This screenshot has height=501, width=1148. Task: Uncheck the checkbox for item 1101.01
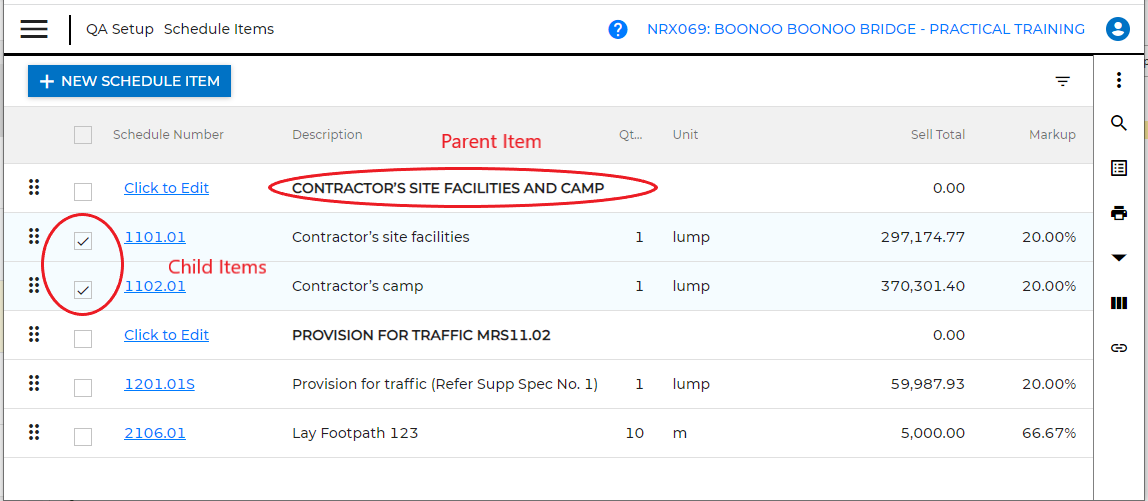83,241
